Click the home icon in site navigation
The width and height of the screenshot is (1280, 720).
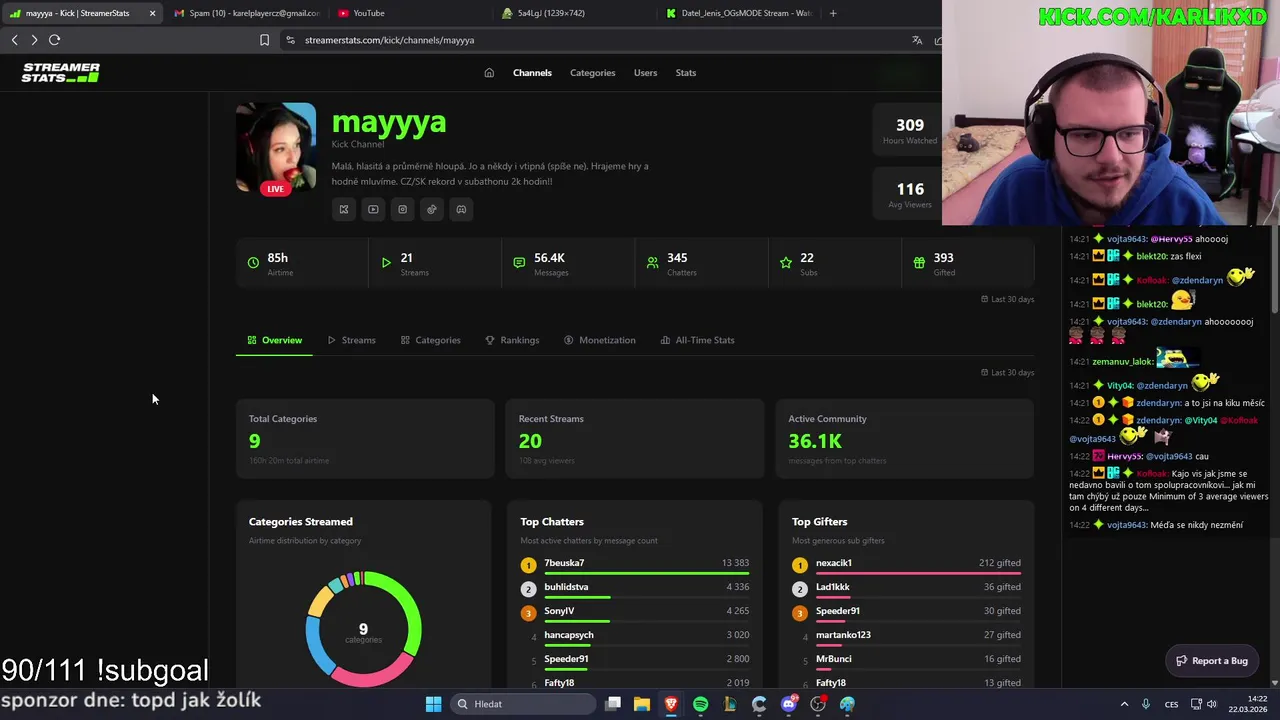(x=489, y=73)
